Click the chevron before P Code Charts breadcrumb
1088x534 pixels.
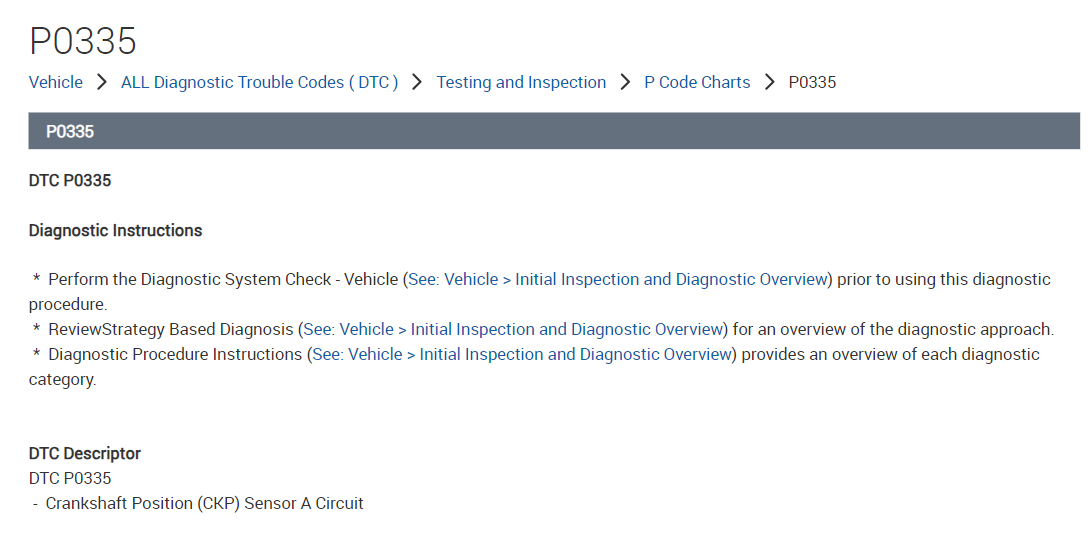coord(625,82)
